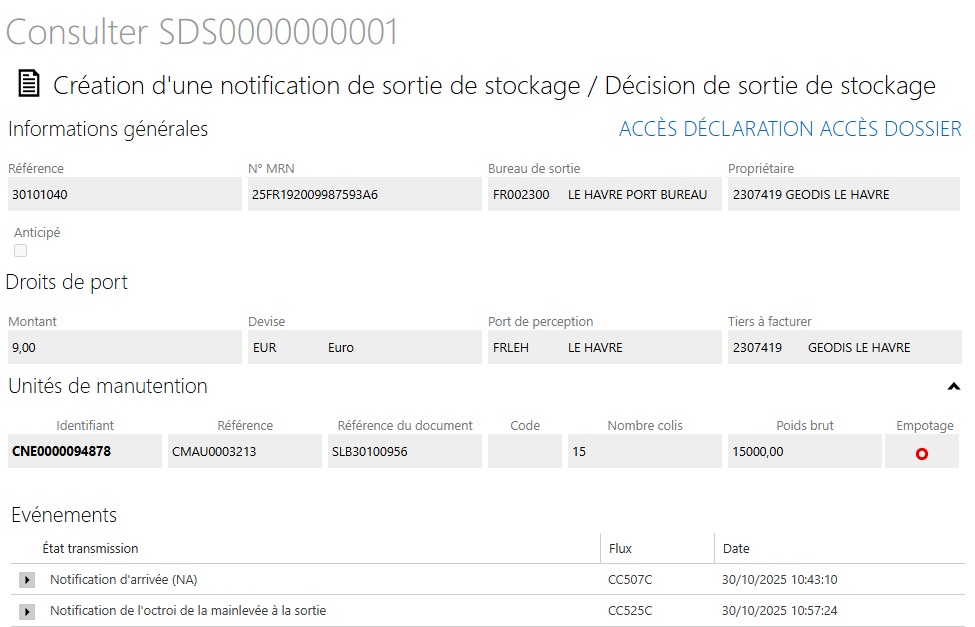Select identifier CNE0000094878 in handling units
975x627 pixels.
pyautogui.click(x=84, y=452)
